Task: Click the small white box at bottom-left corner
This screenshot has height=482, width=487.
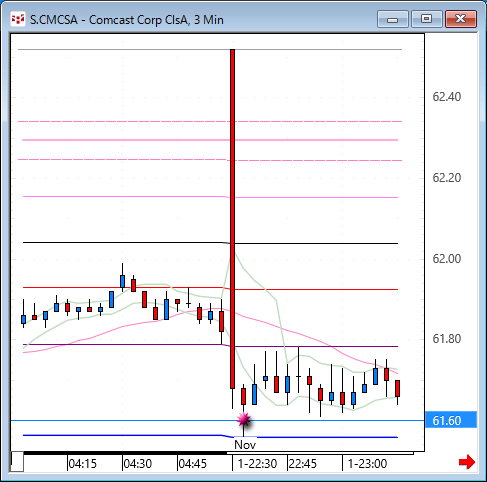Action: click(17, 462)
